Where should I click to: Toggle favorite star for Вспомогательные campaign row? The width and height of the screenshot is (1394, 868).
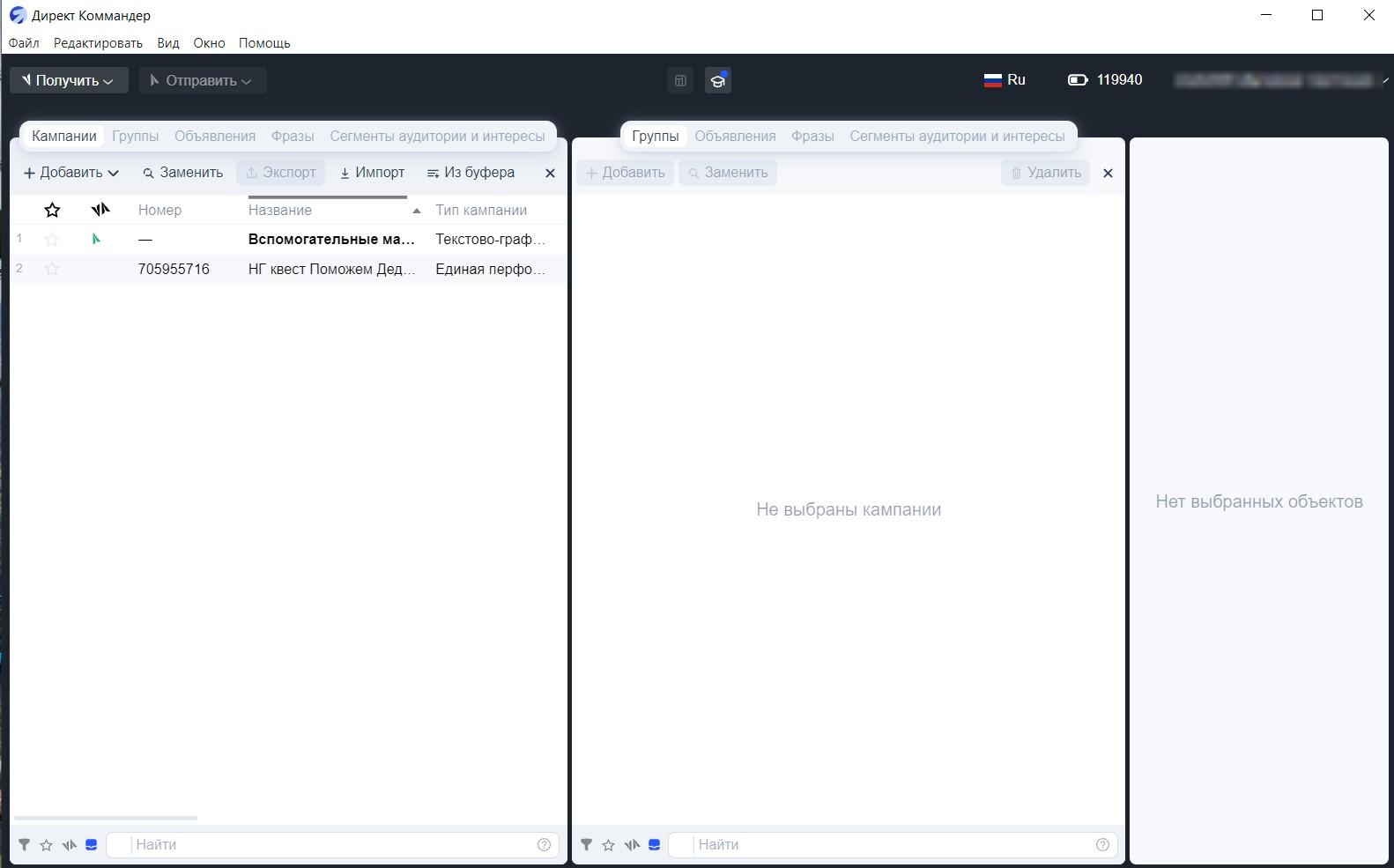click(52, 239)
